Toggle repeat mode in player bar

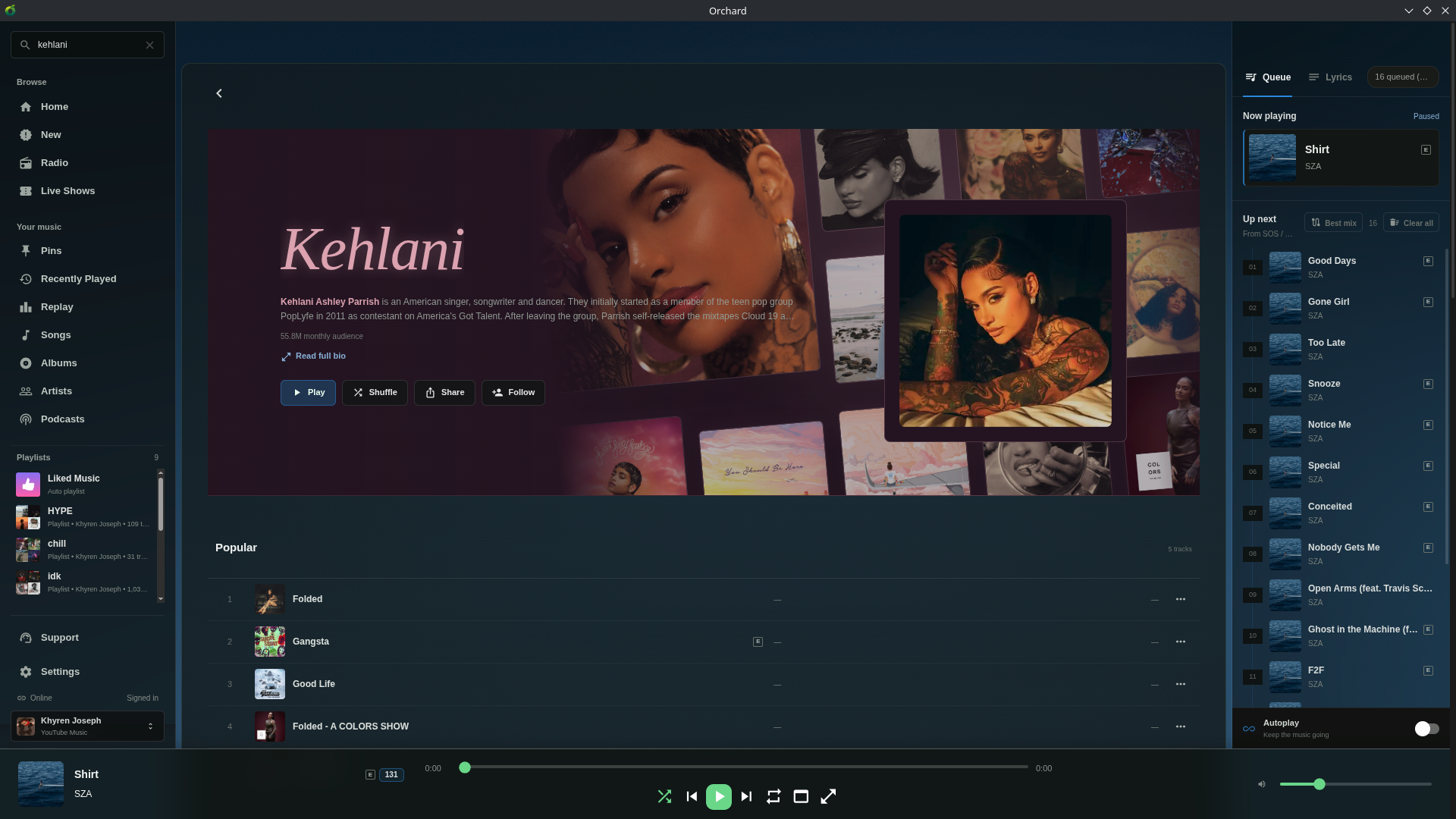[773, 796]
